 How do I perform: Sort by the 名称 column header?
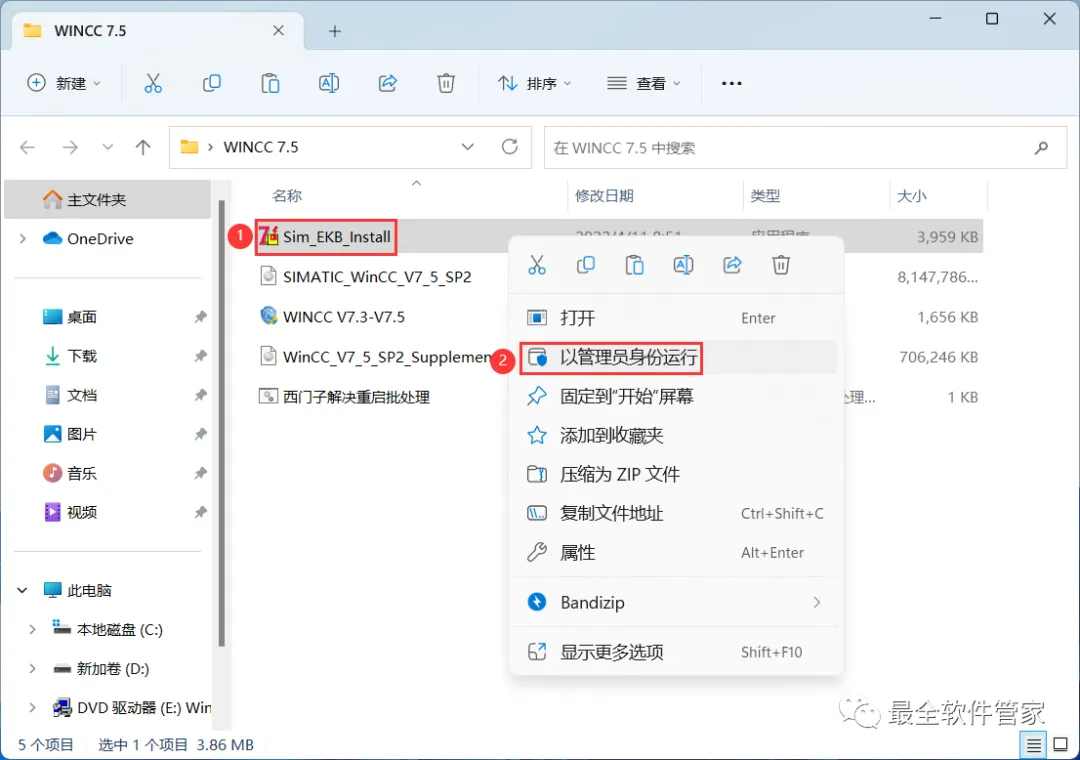[x=287, y=196]
